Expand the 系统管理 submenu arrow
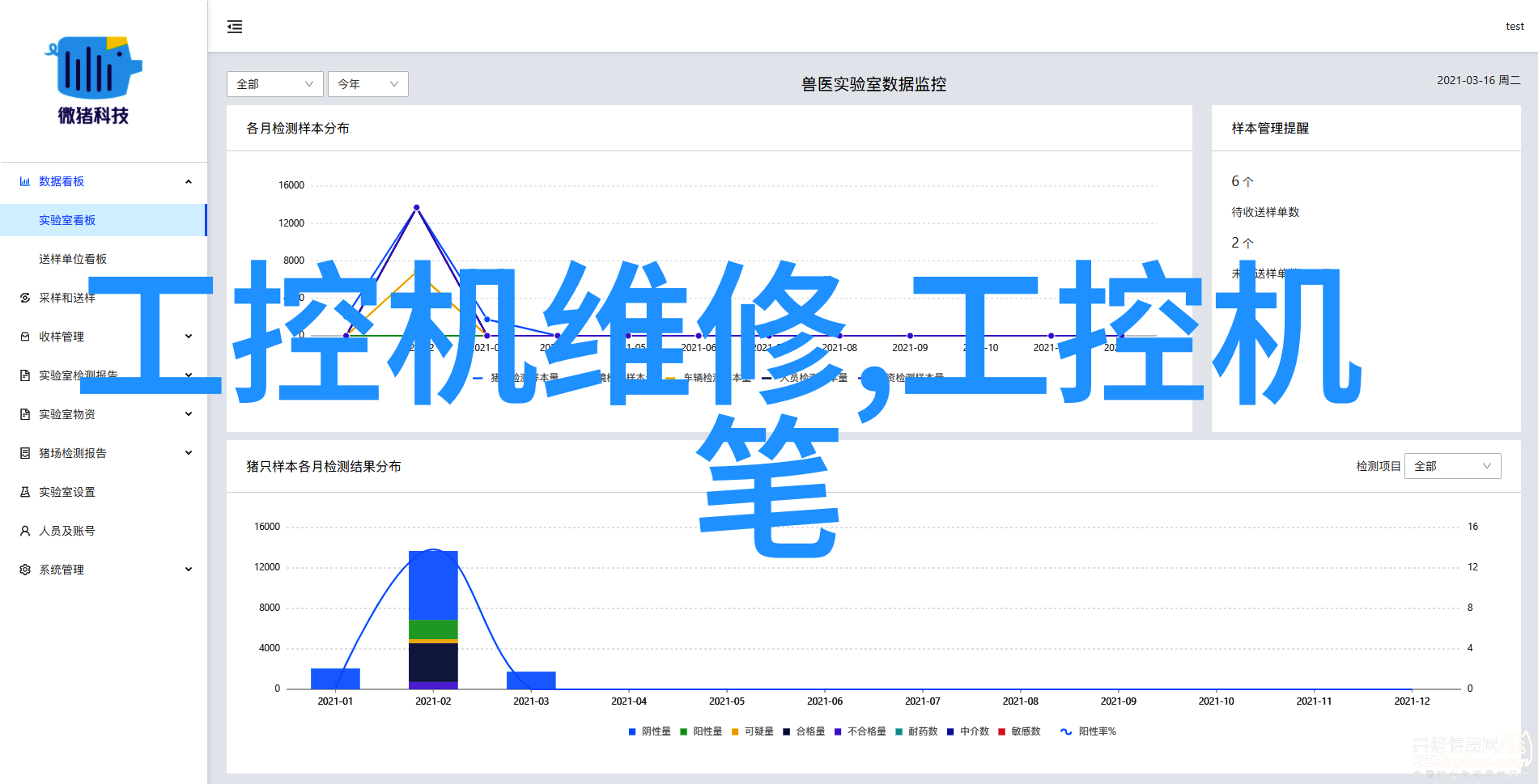The height and width of the screenshot is (784, 1538). click(x=189, y=570)
